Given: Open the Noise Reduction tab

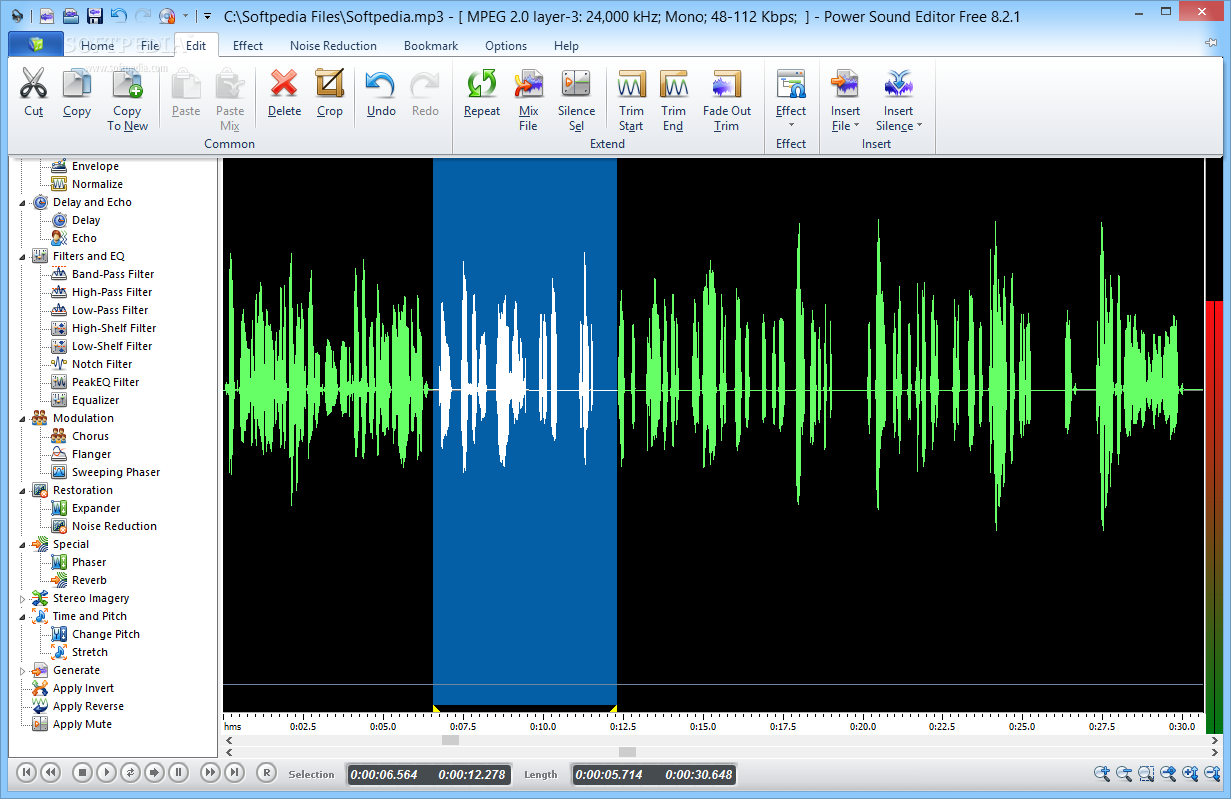Looking at the screenshot, I should pyautogui.click(x=333, y=45).
